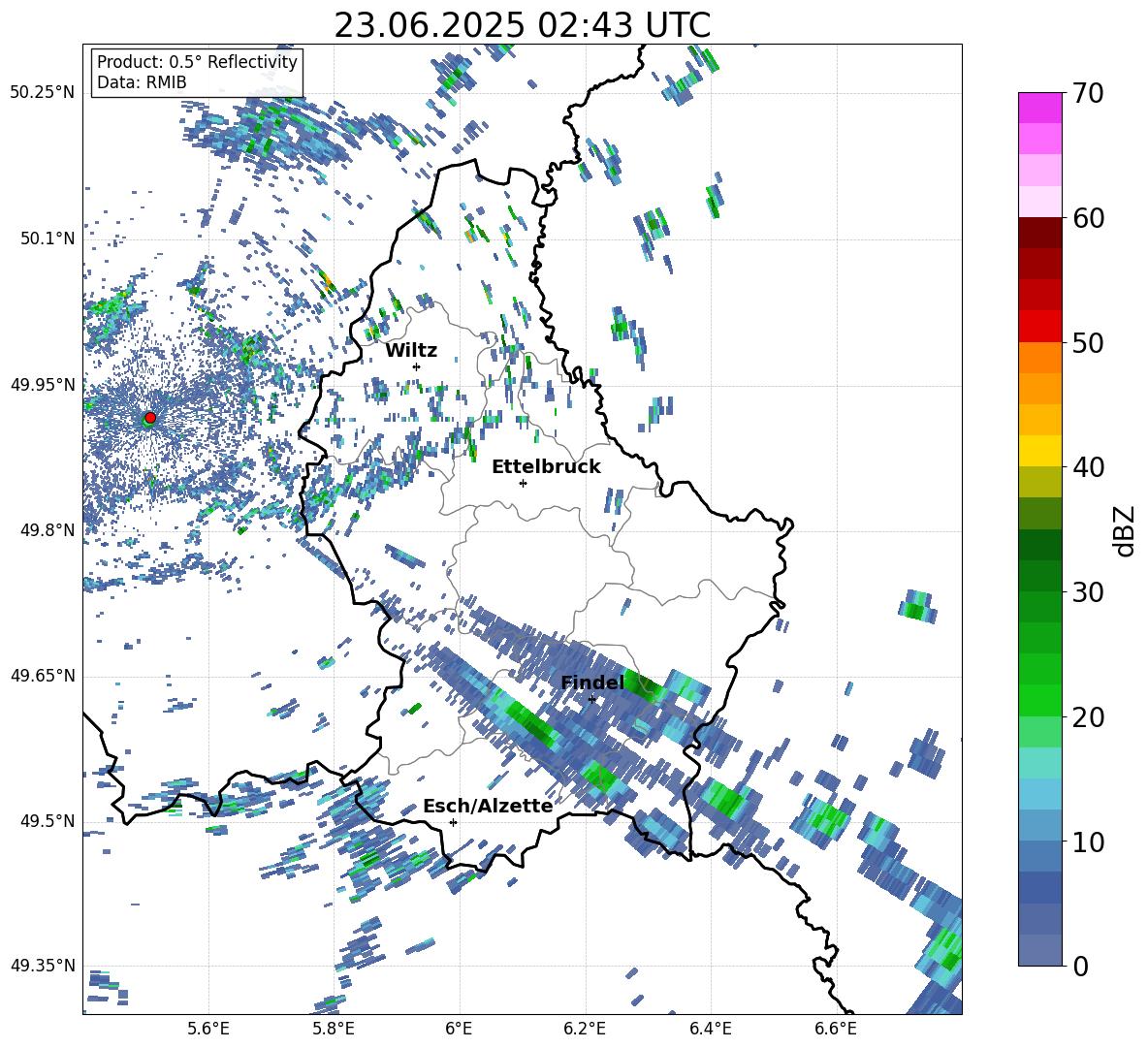
Task: Click the Ettelbruck city label
Action: click(546, 467)
